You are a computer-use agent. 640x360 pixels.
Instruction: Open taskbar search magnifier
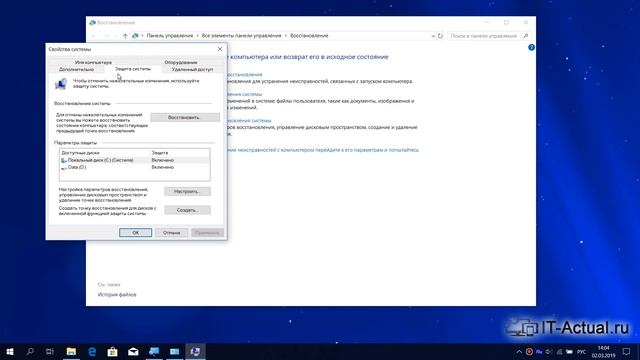click(30, 351)
